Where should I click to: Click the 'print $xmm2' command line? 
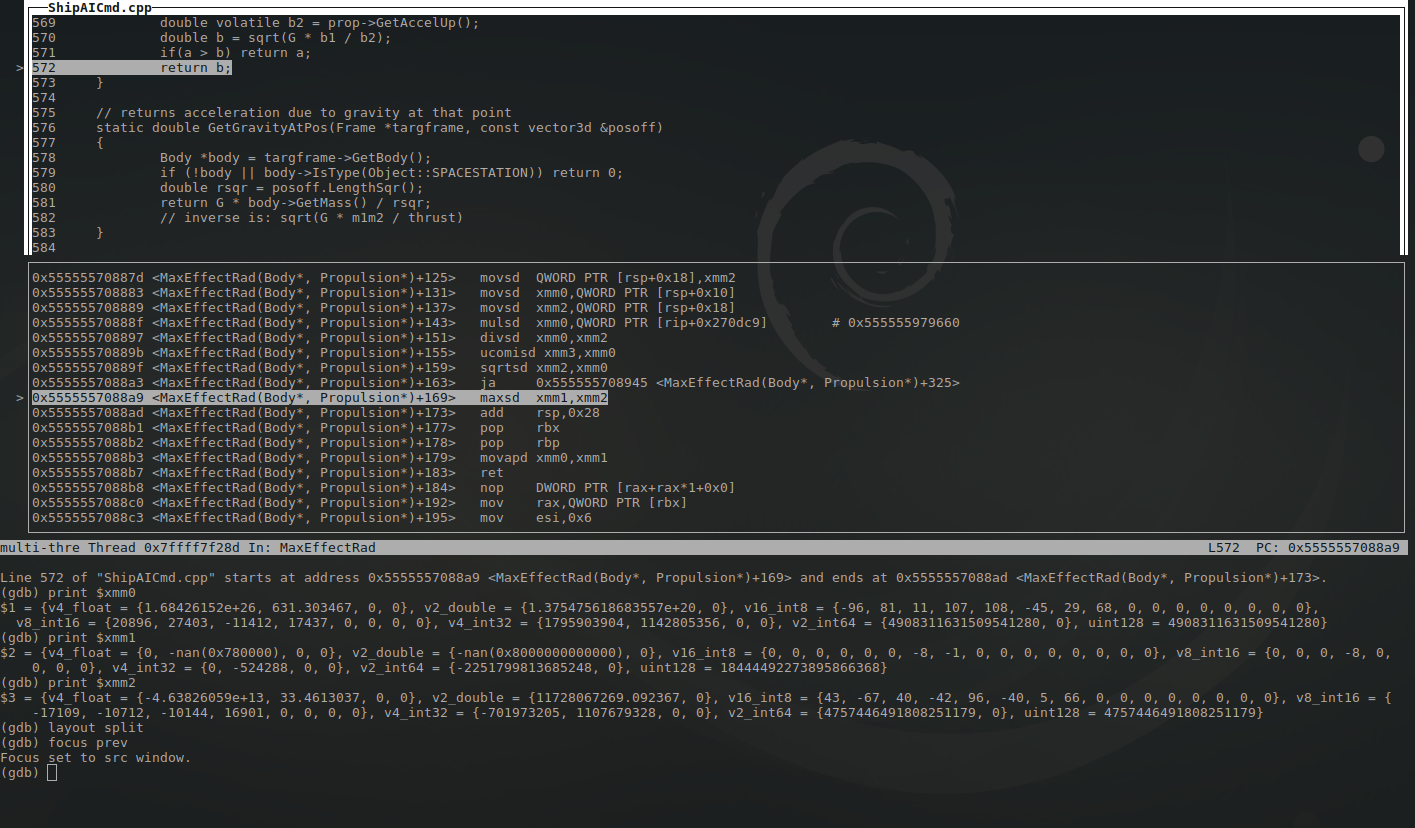(x=68, y=682)
